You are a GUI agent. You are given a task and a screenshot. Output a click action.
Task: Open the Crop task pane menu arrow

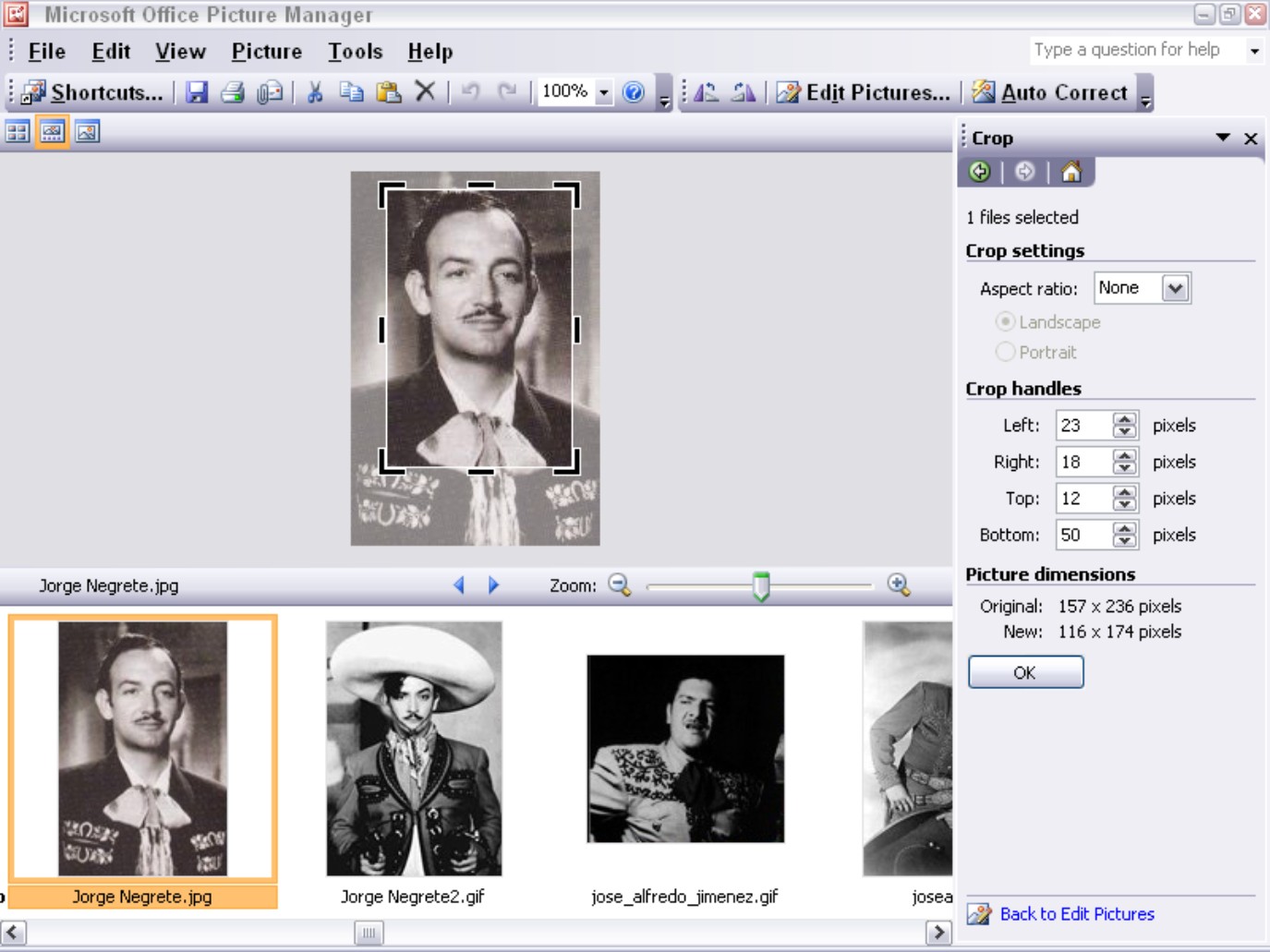point(1223,138)
